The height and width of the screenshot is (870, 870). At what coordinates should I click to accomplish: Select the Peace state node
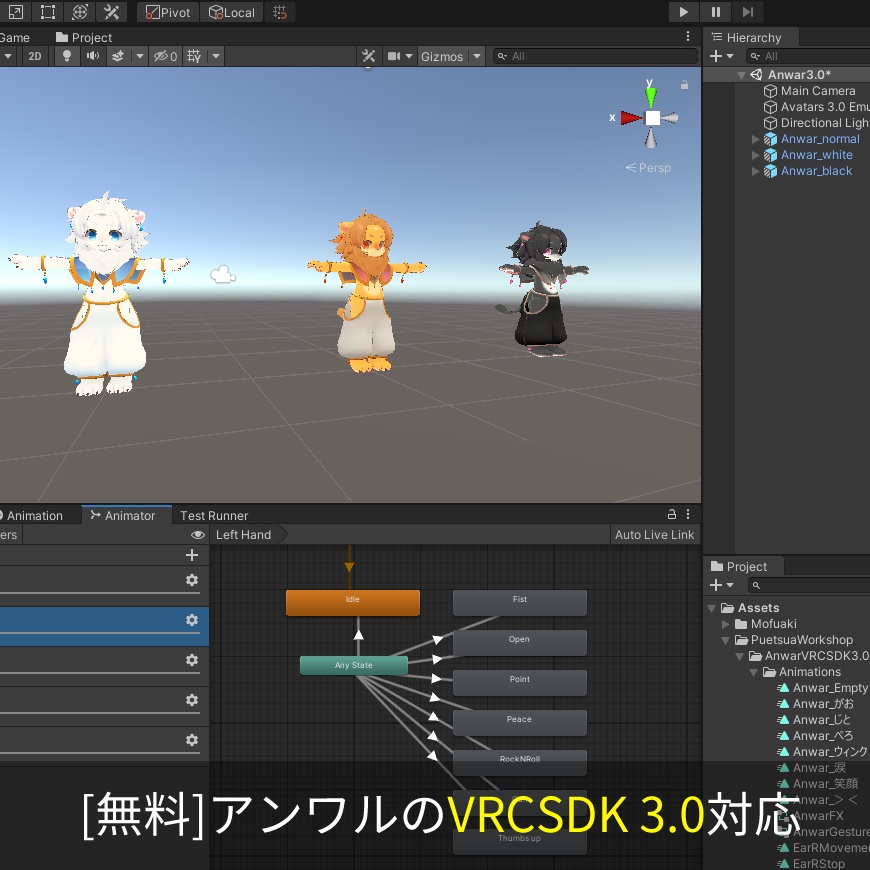[520, 722]
